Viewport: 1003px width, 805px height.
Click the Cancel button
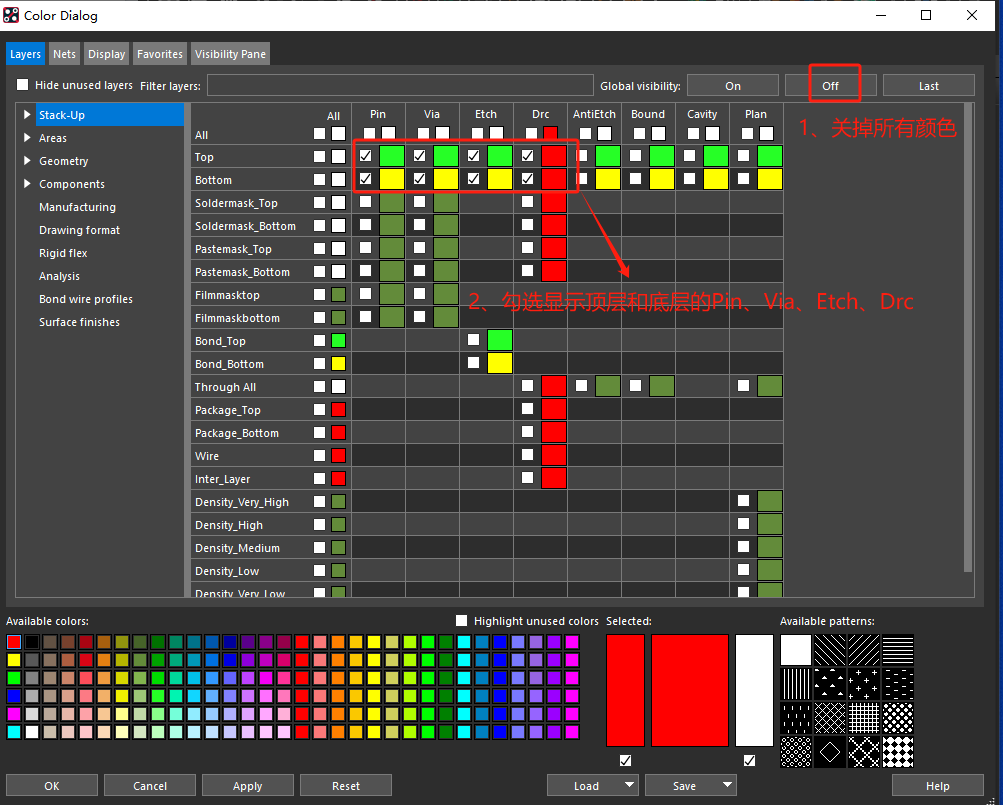coord(150,785)
